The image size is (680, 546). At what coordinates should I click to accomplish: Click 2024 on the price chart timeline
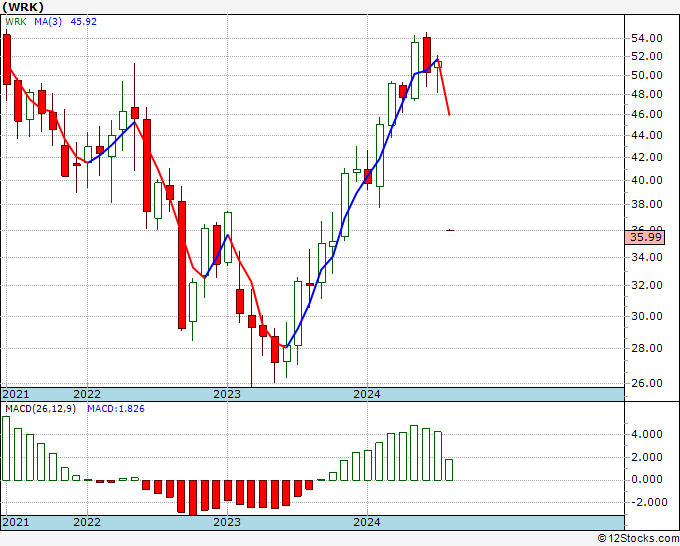point(367,394)
